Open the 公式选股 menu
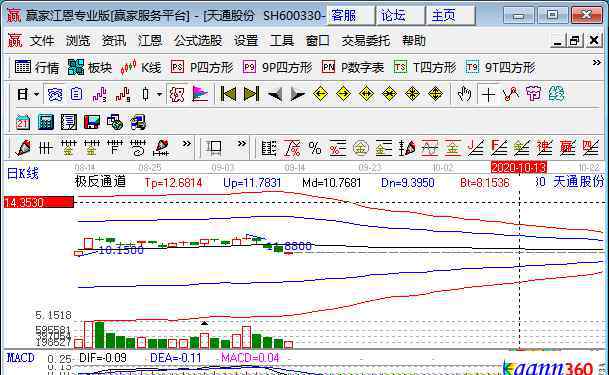The image size is (609, 375). click(x=198, y=40)
